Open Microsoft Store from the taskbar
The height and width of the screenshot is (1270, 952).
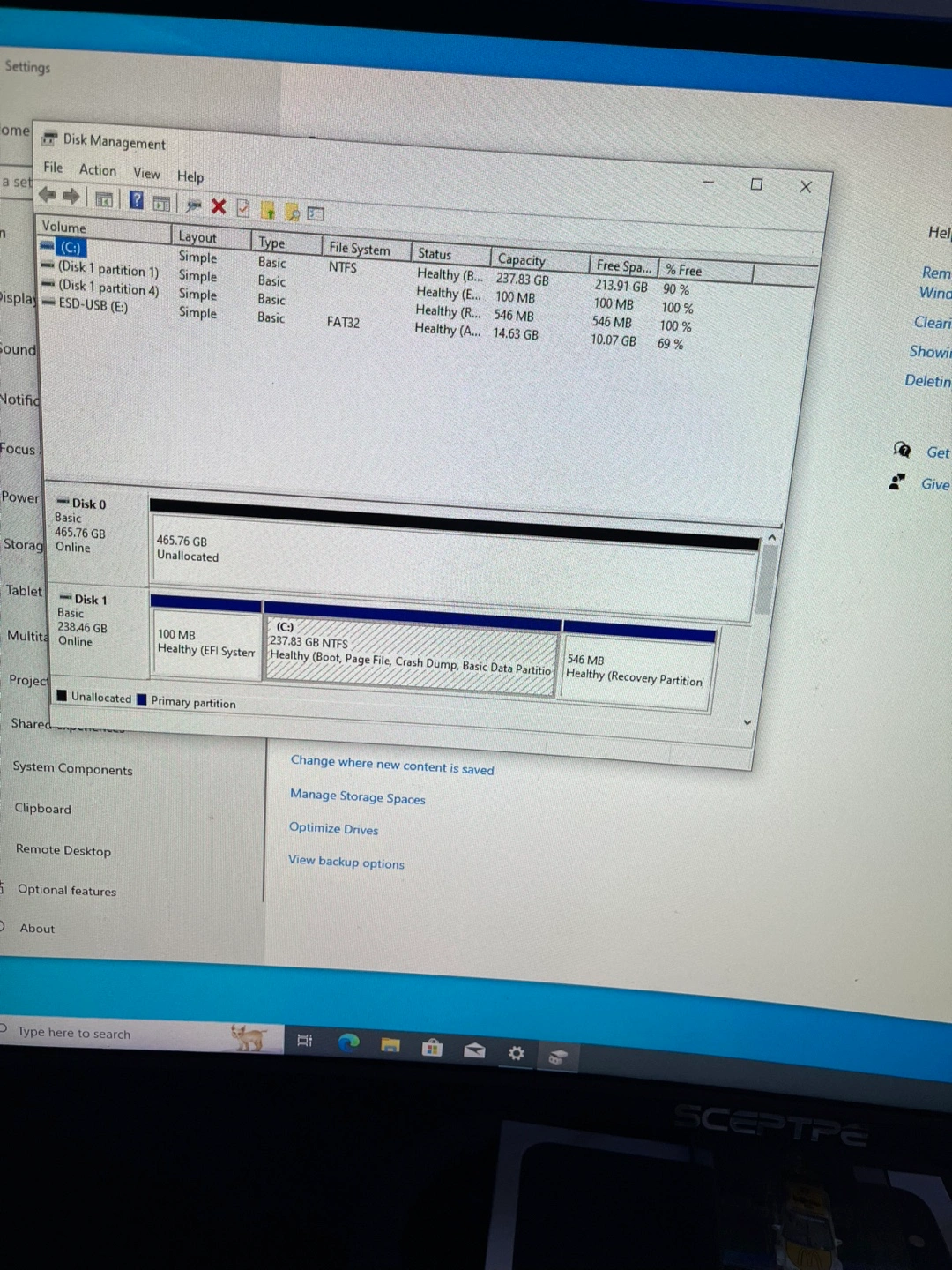[432, 1048]
